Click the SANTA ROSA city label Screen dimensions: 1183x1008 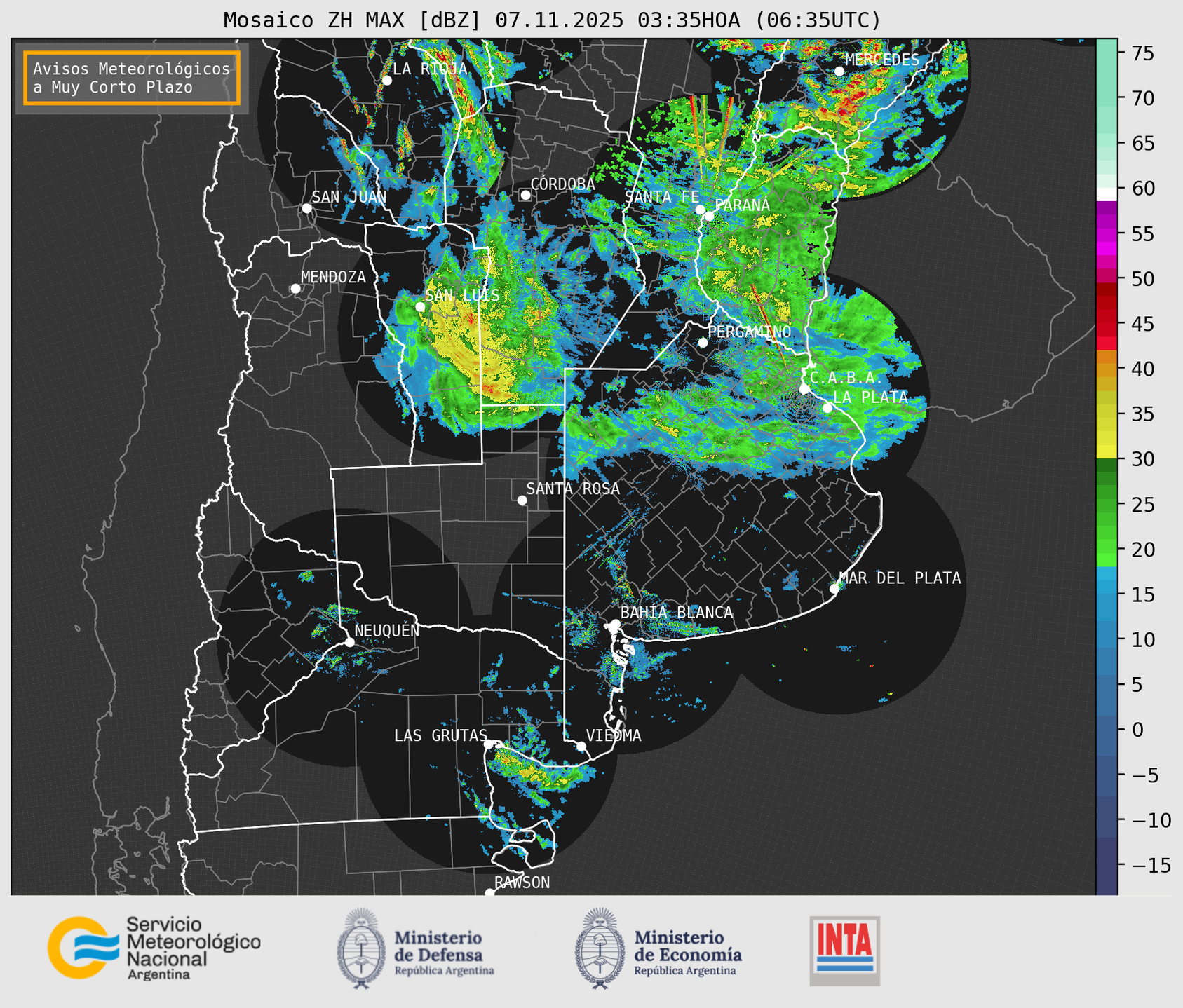tap(573, 489)
